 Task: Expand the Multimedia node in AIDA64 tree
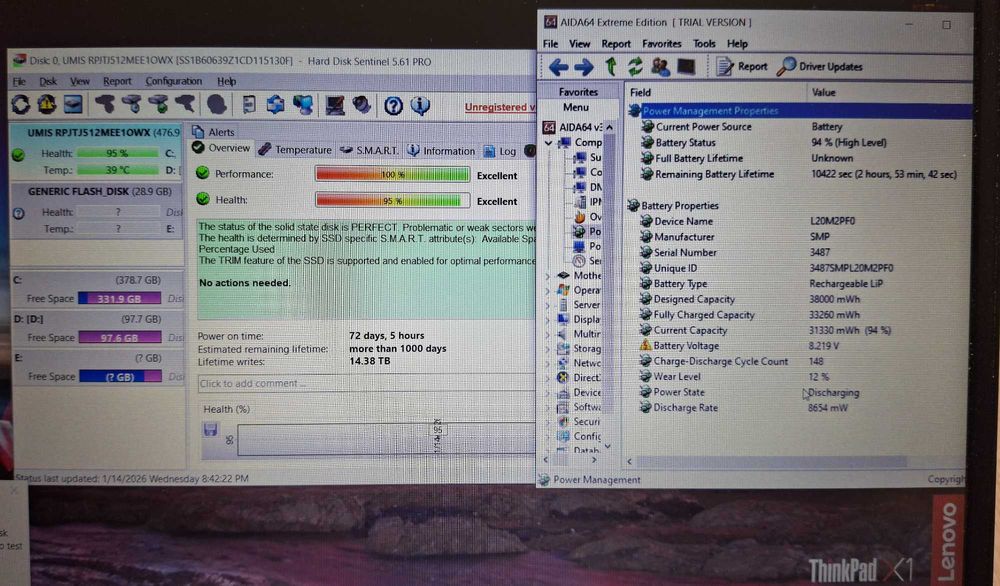[548, 334]
